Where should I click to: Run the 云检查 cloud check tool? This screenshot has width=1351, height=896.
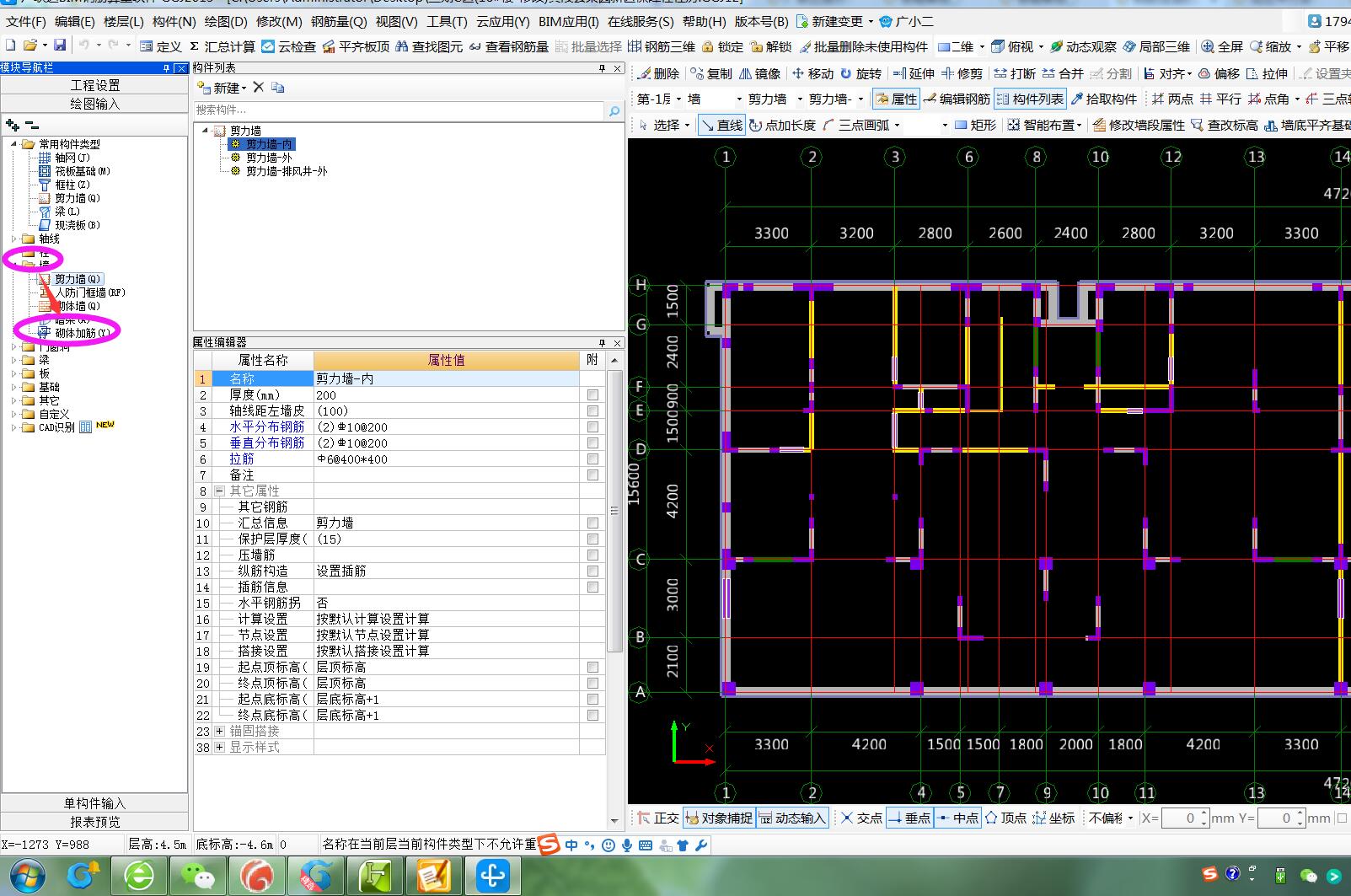click(x=288, y=46)
